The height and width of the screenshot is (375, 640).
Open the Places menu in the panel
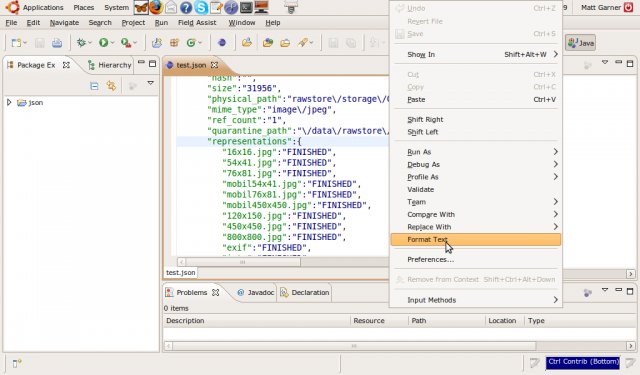tap(84, 7)
